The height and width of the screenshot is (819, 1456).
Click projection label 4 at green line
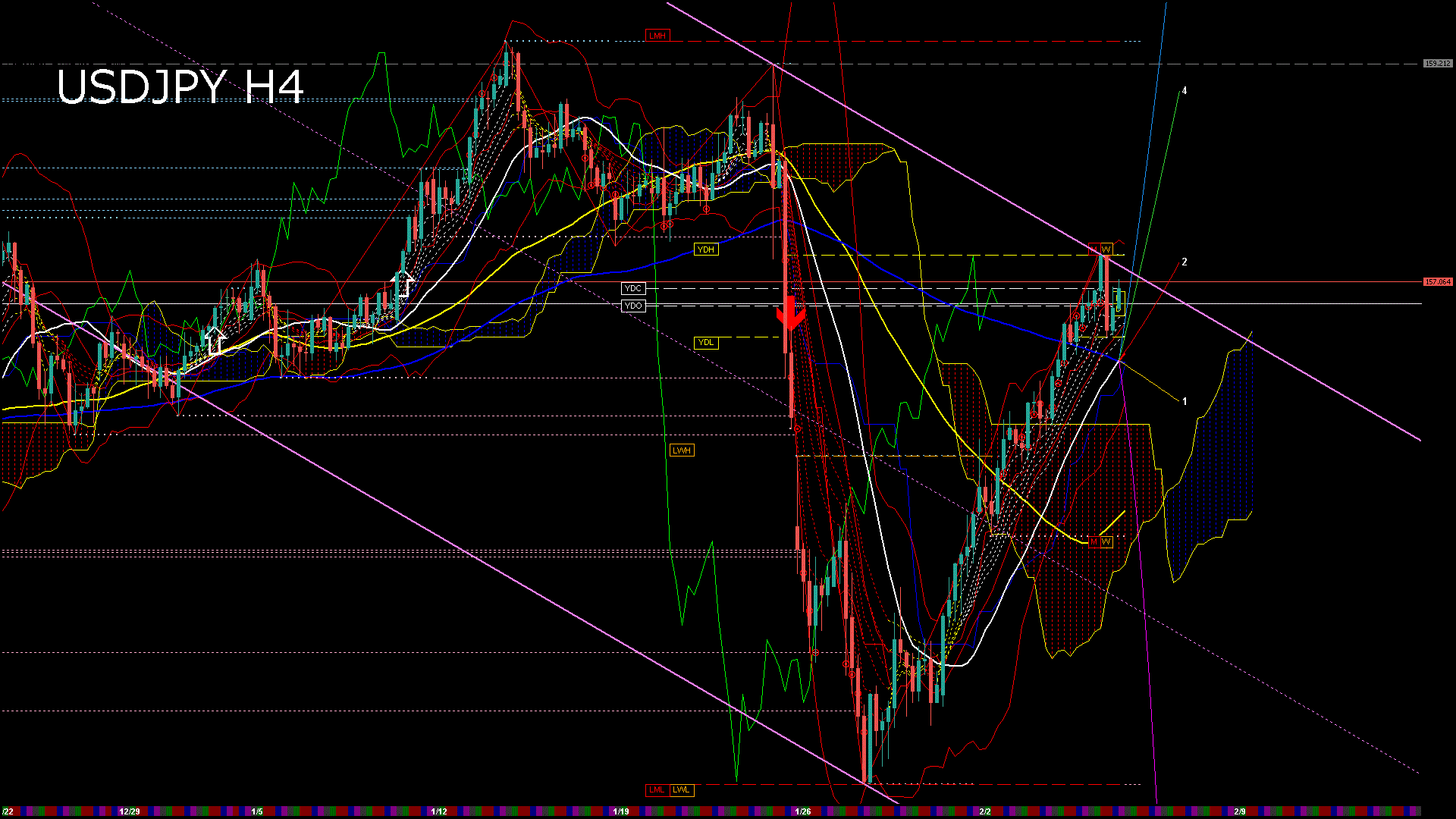point(1185,91)
